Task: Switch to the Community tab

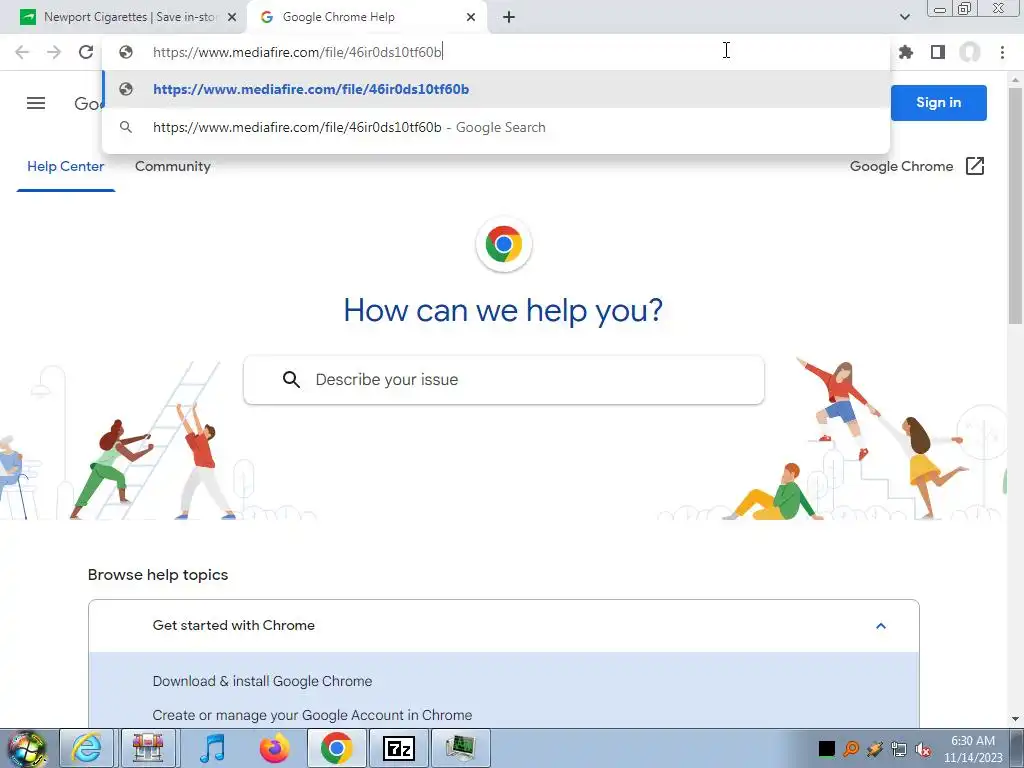Action: 172,167
